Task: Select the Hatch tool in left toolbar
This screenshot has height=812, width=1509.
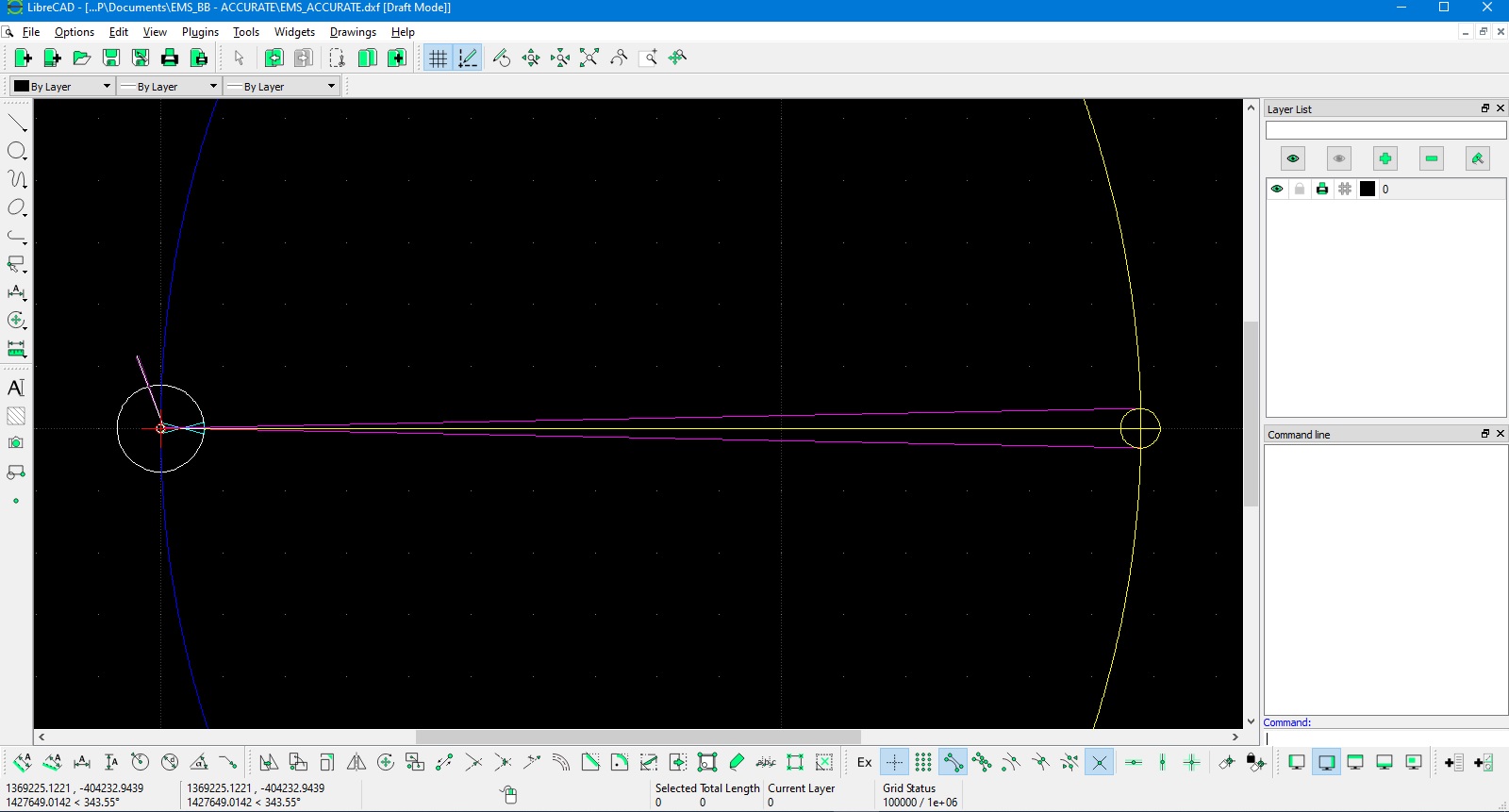Action: 16,416
